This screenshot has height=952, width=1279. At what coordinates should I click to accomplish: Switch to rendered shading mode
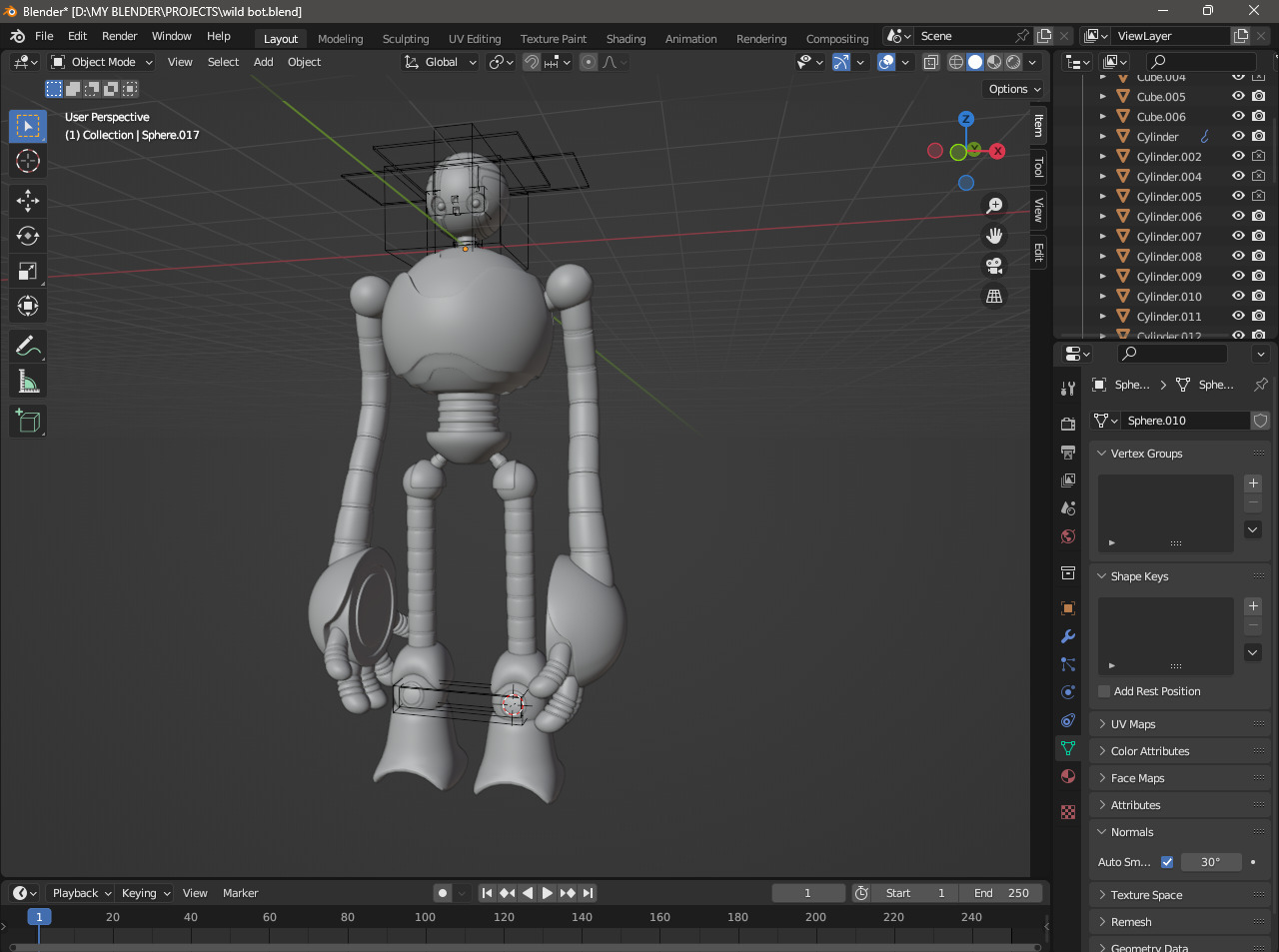[1013, 62]
